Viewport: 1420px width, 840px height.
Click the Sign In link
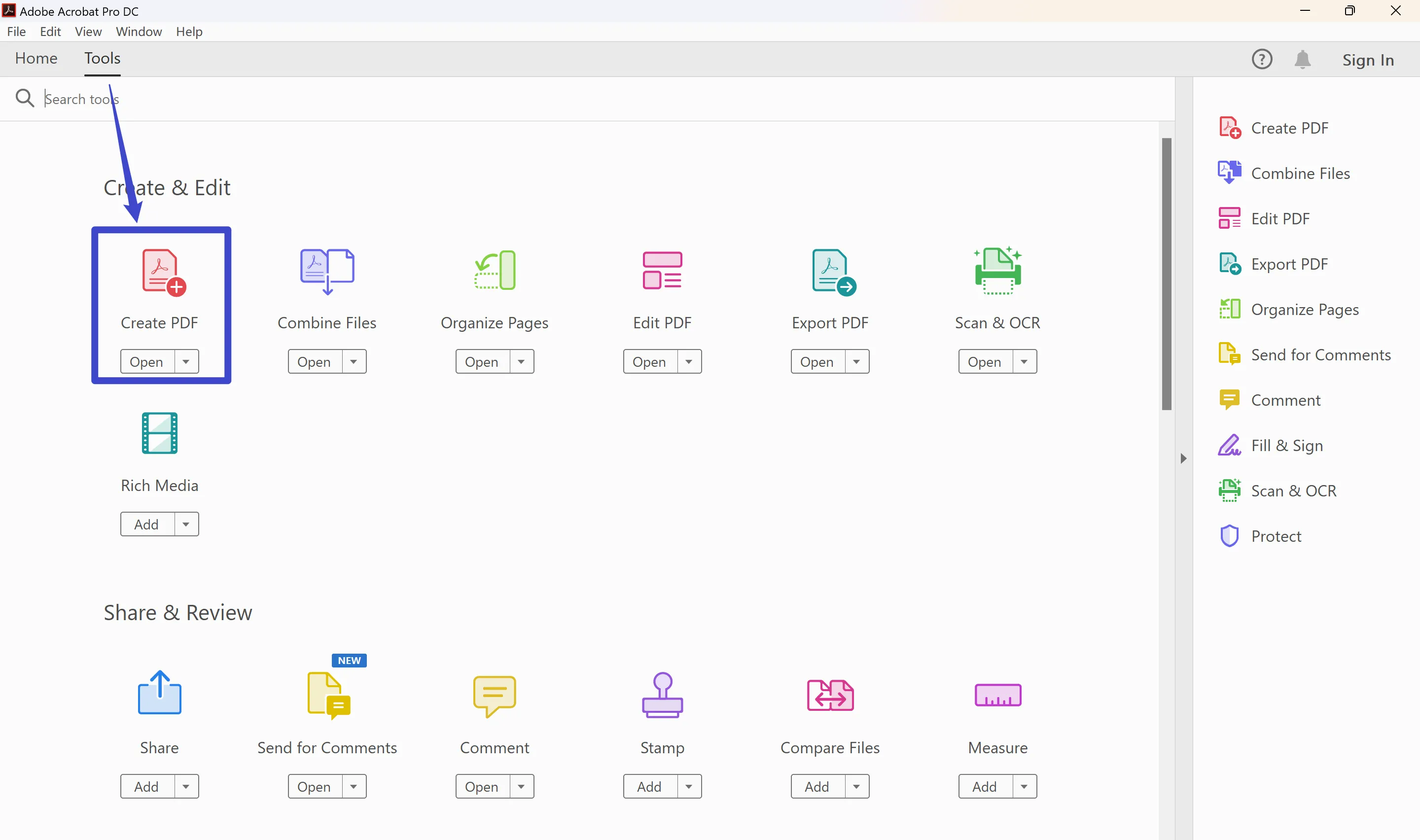tap(1368, 58)
